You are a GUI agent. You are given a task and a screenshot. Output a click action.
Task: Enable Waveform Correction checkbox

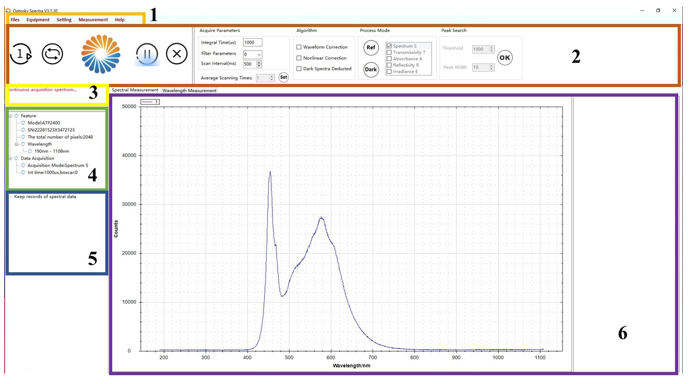[299, 47]
